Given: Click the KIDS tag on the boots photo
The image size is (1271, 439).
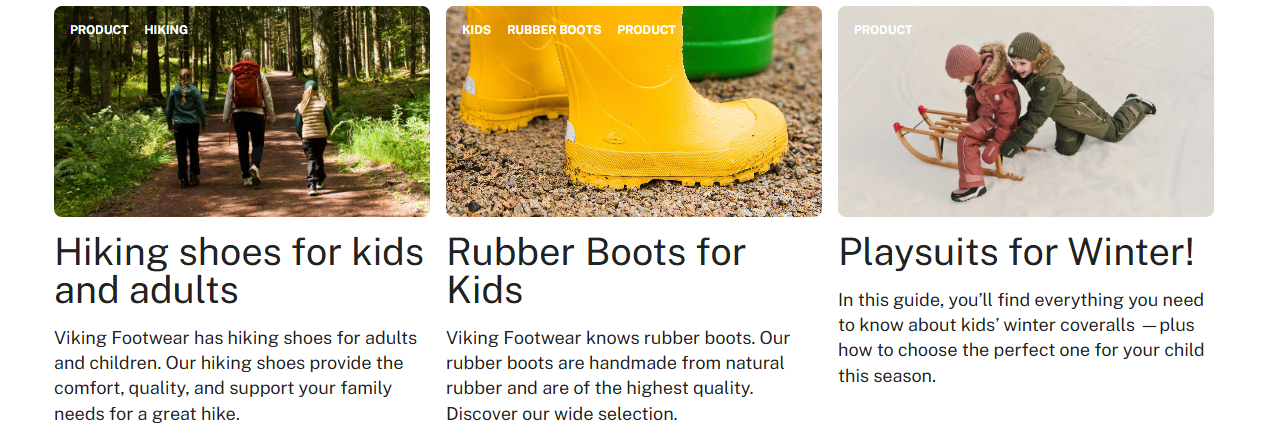Looking at the screenshot, I should [x=476, y=30].
